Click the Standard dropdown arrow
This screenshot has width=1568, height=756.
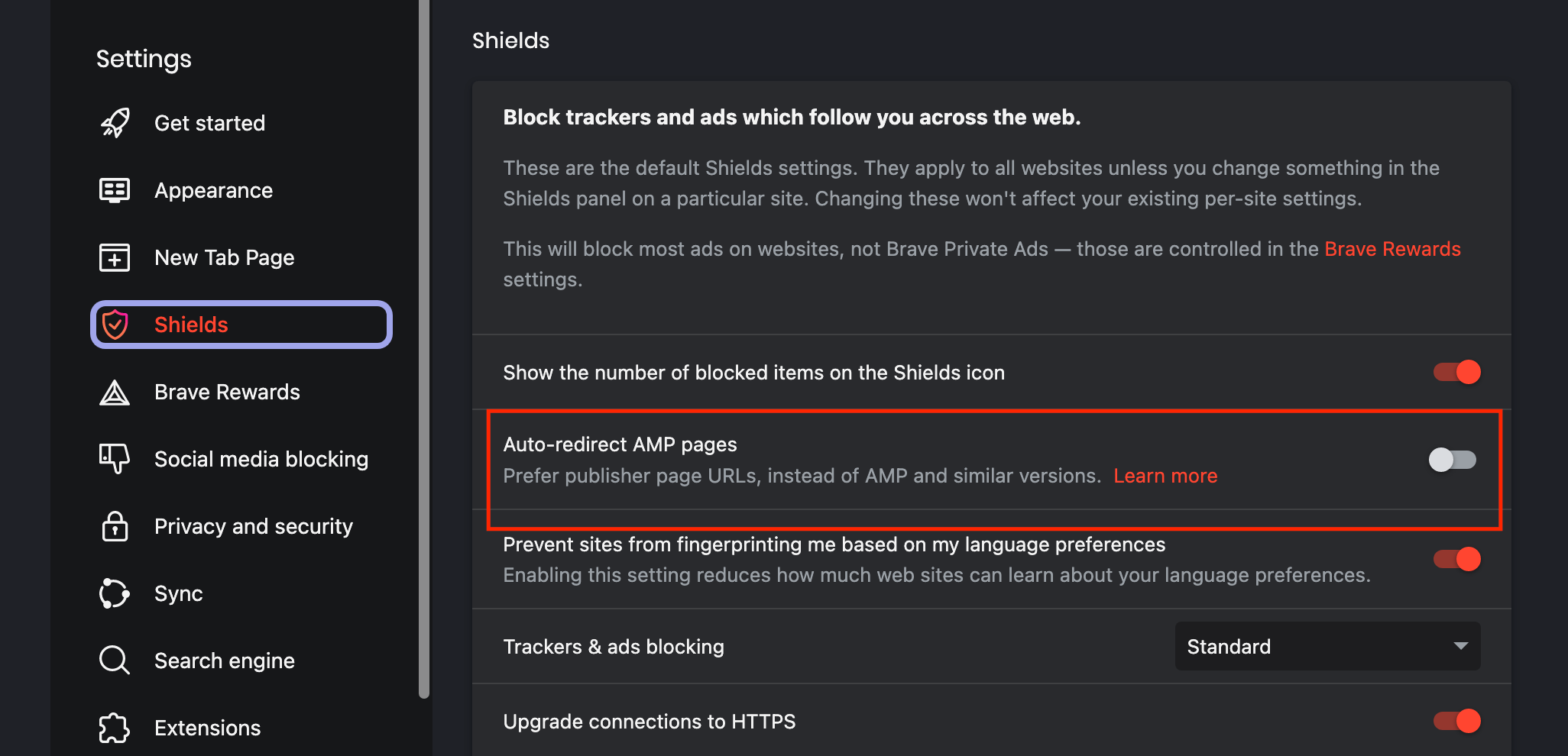[x=1462, y=646]
